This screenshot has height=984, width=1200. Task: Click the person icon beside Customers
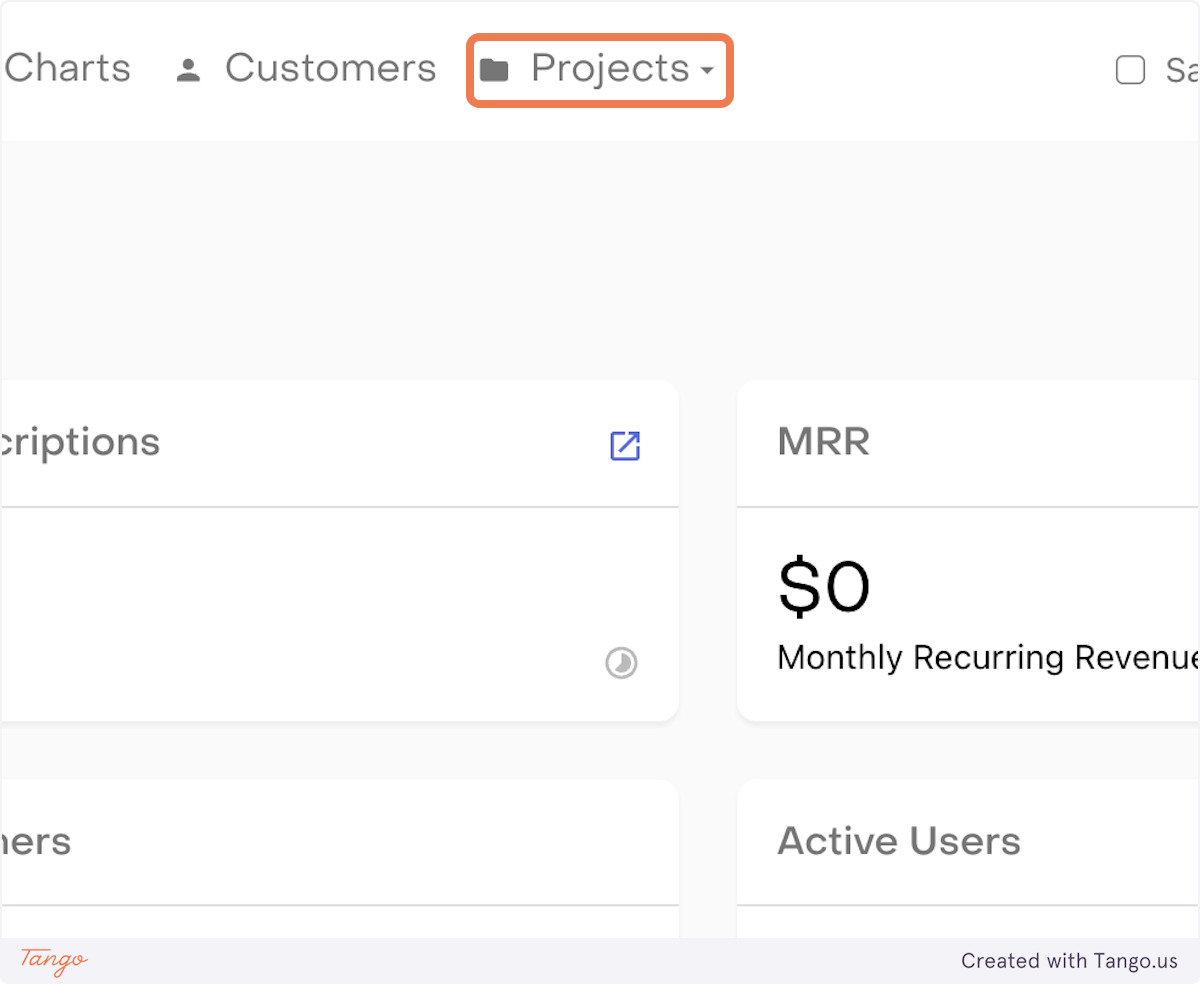click(x=188, y=70)
